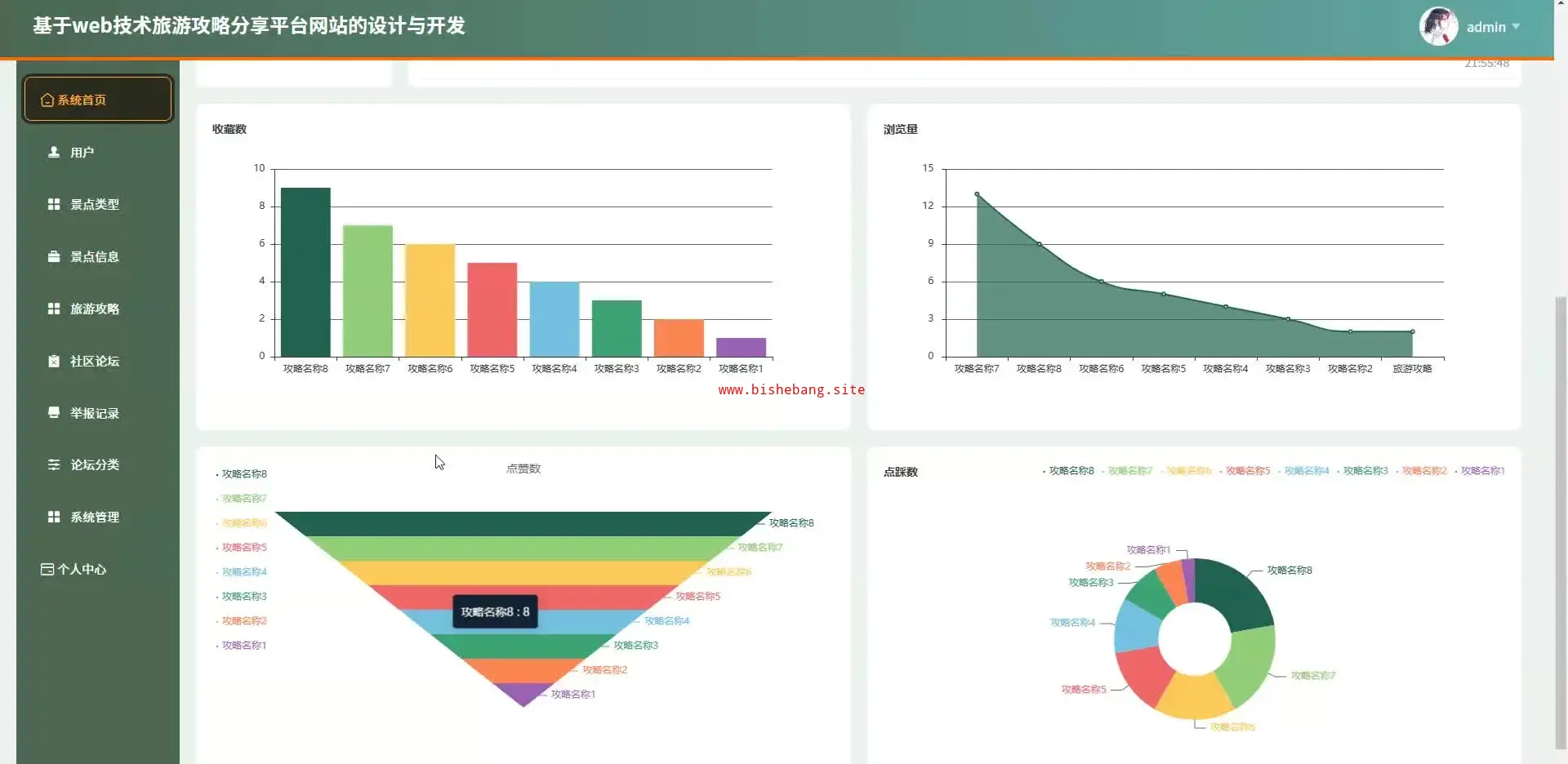
Task: Click the user icon beside 用户
Action: 54,152
